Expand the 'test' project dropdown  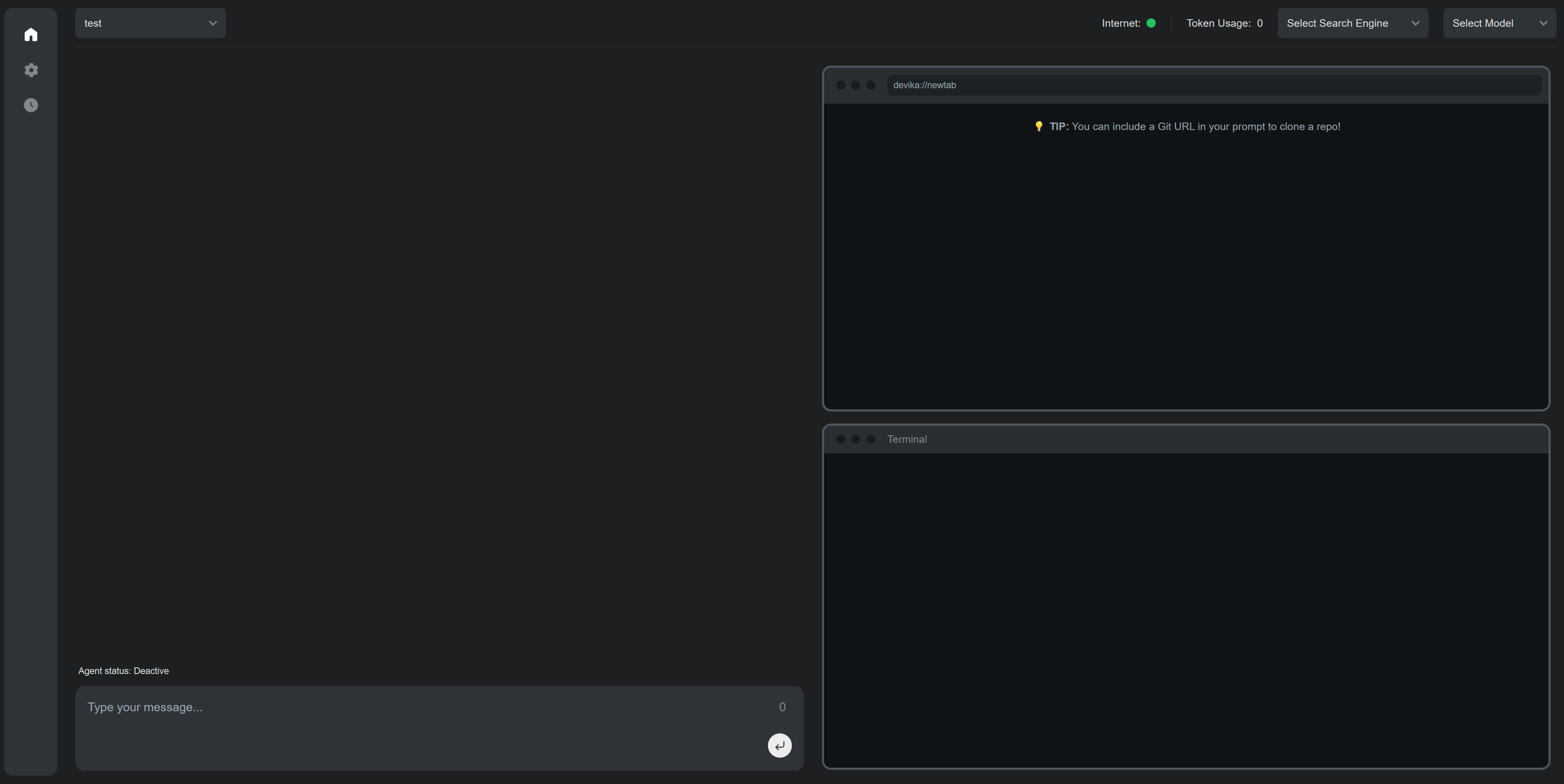150,23
